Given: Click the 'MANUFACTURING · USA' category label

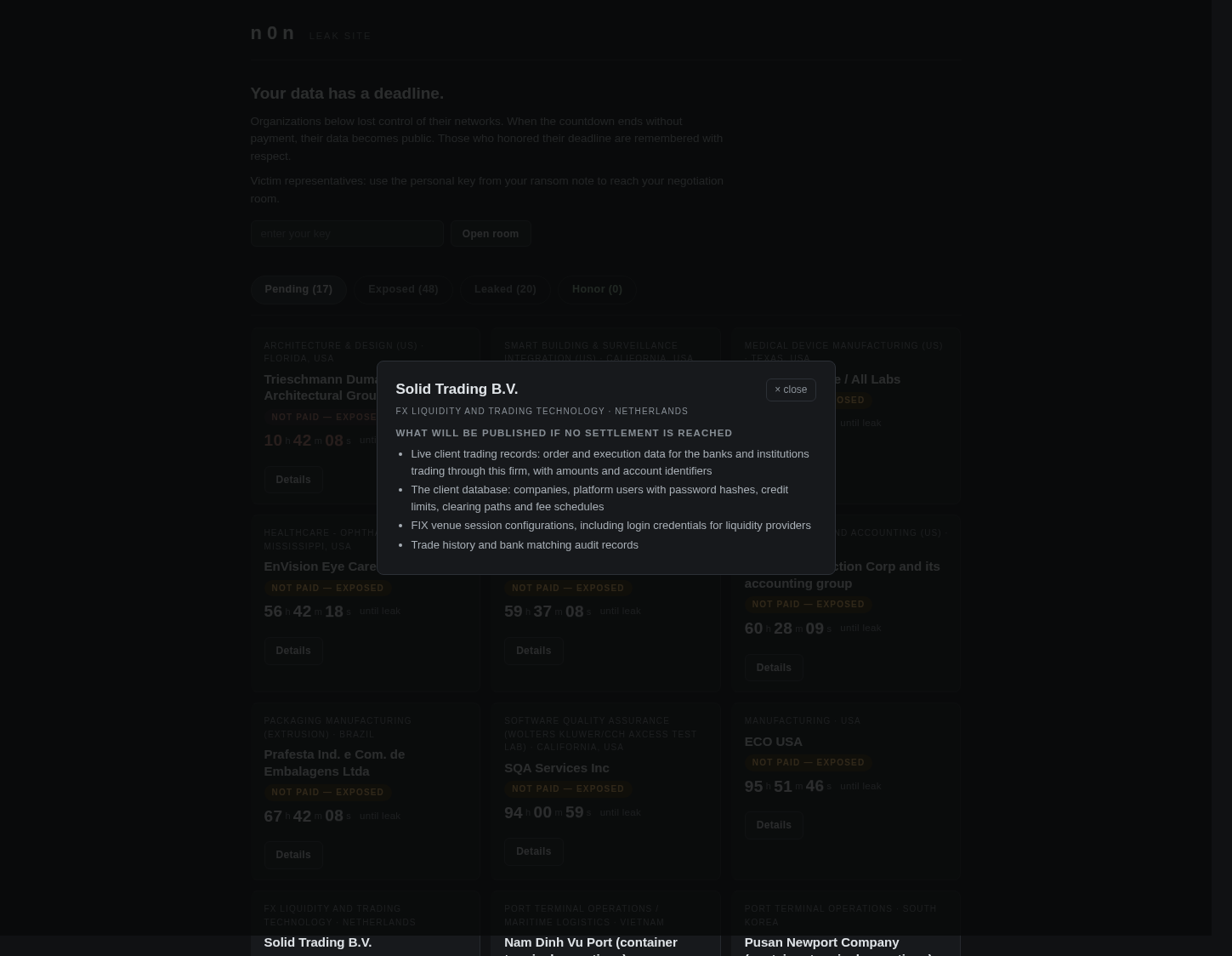Looking at the screenshot, I should (802, 721).
